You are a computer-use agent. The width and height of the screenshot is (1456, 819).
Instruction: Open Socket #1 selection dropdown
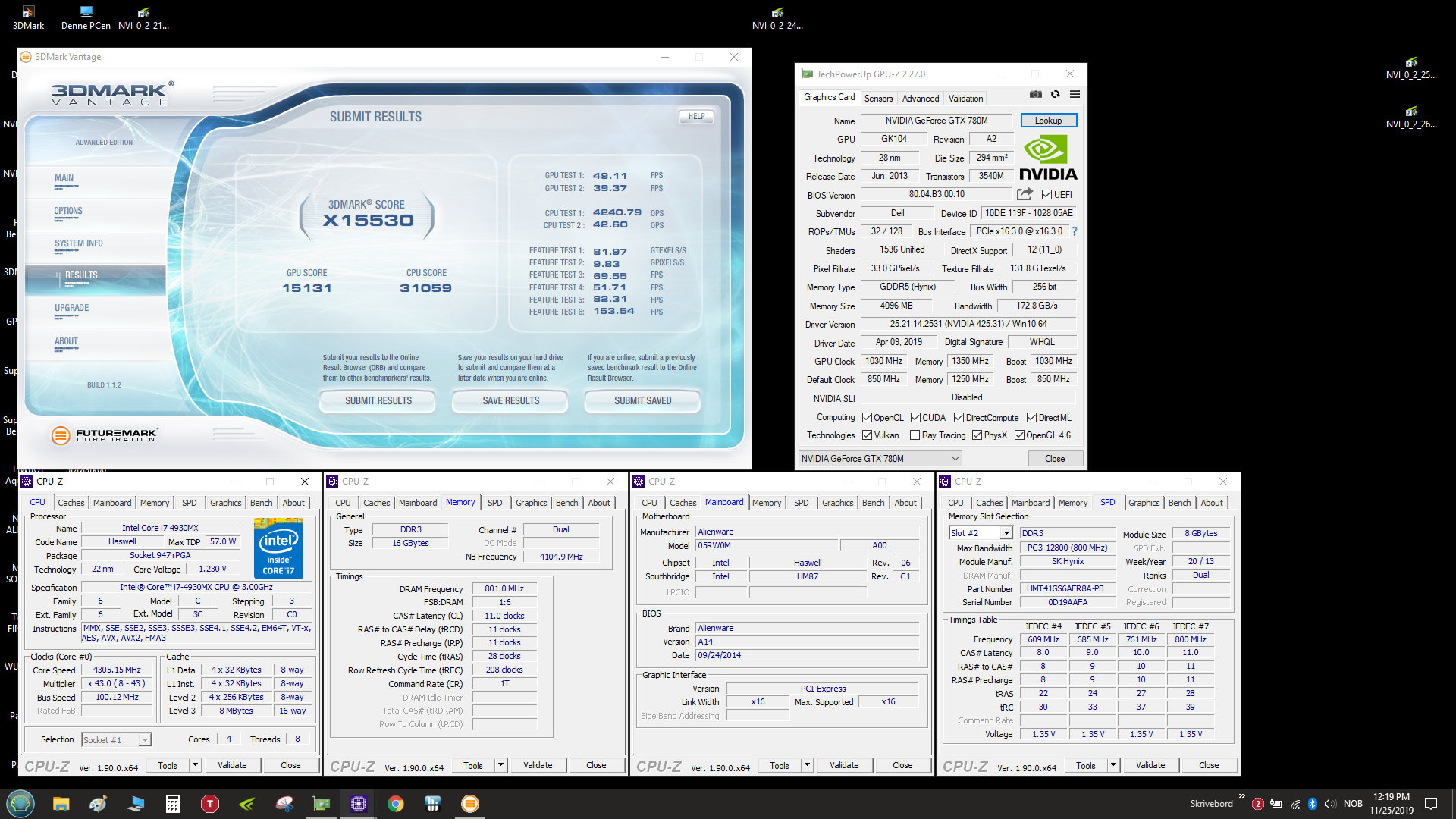(116, 740)
